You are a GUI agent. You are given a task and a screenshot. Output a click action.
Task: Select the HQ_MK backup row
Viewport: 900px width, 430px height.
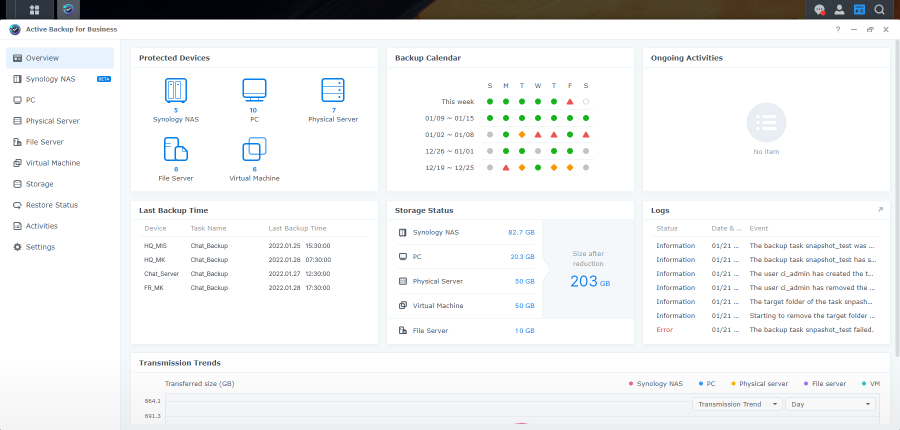tap(254, 259)
